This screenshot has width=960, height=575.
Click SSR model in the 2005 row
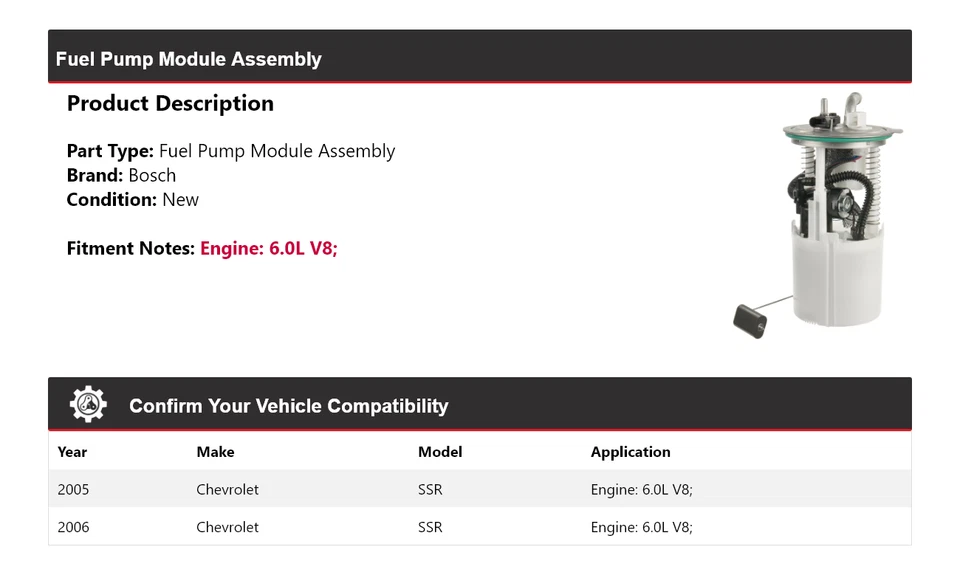click(x=430, y=490)
